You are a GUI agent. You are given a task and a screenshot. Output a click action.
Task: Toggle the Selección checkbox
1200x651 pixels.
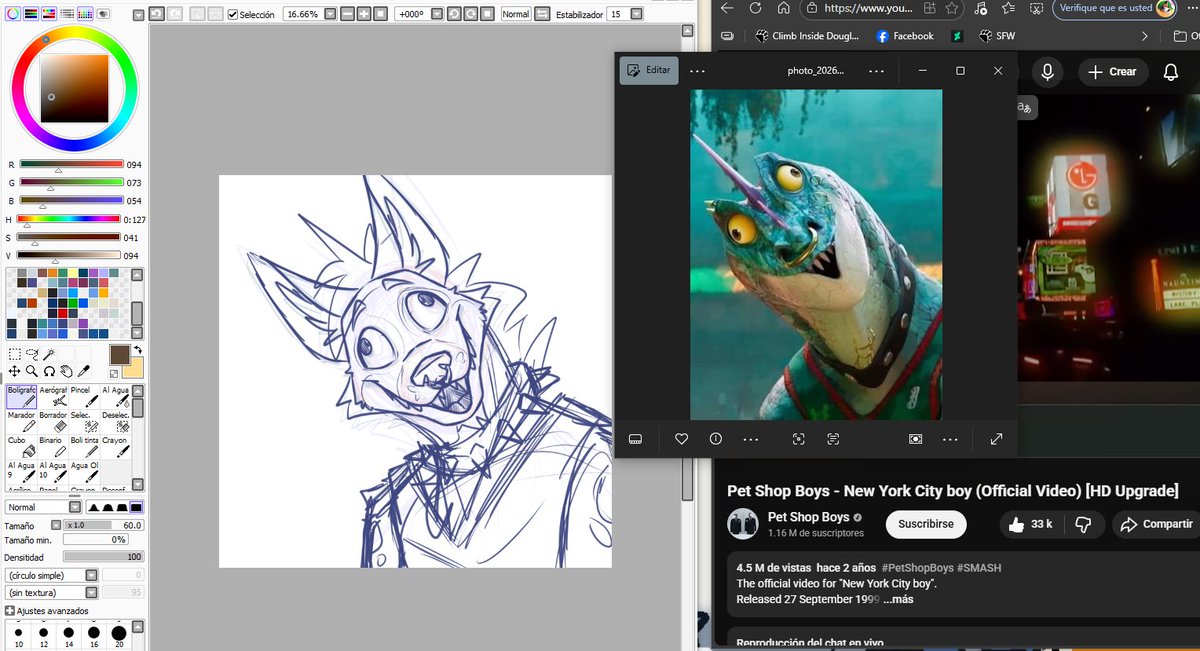pos(233,15)
